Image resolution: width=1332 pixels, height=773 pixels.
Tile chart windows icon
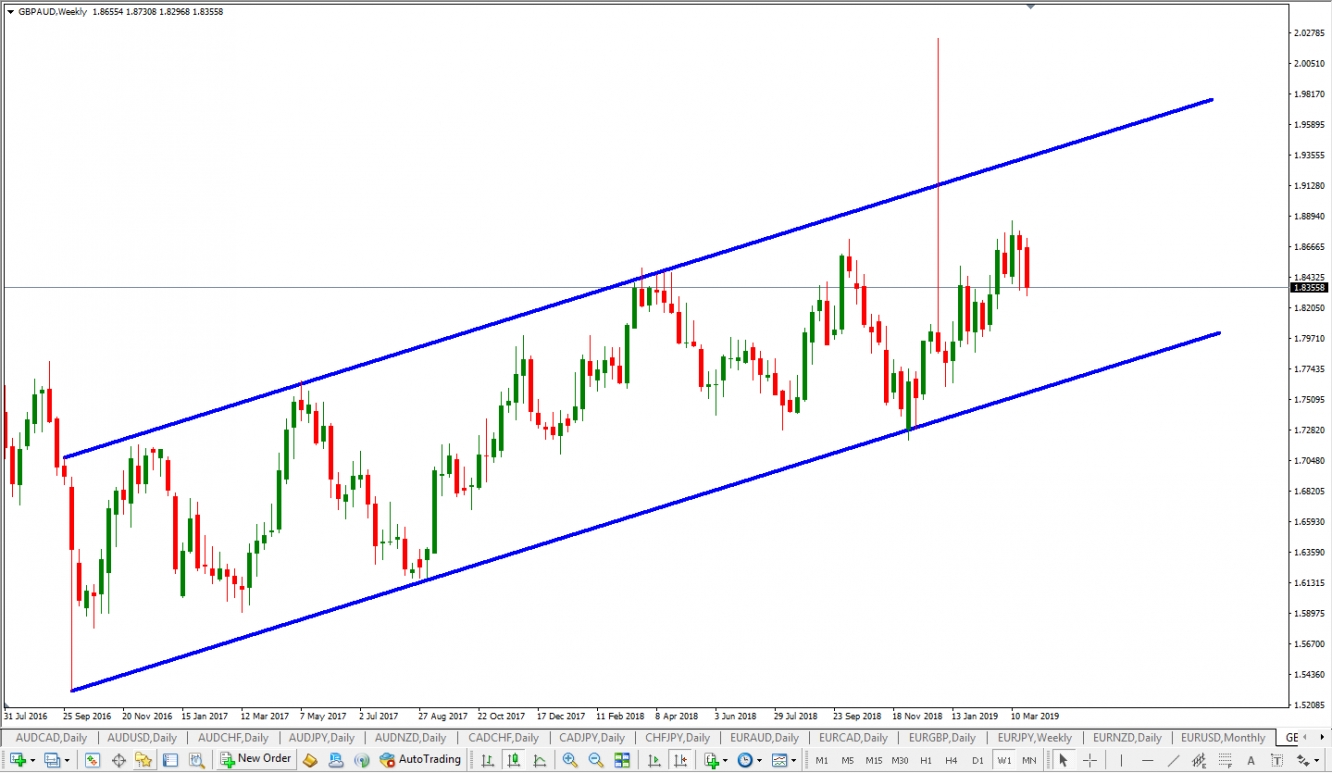tap(621, 760)
